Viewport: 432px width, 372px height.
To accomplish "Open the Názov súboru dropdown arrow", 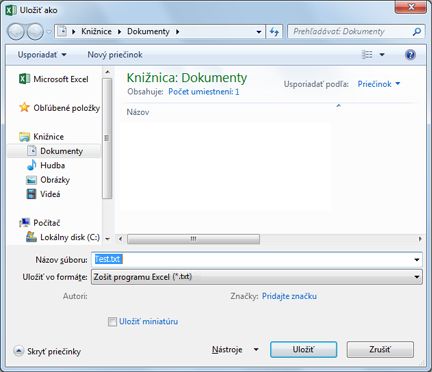I will (x=417, y=260).
